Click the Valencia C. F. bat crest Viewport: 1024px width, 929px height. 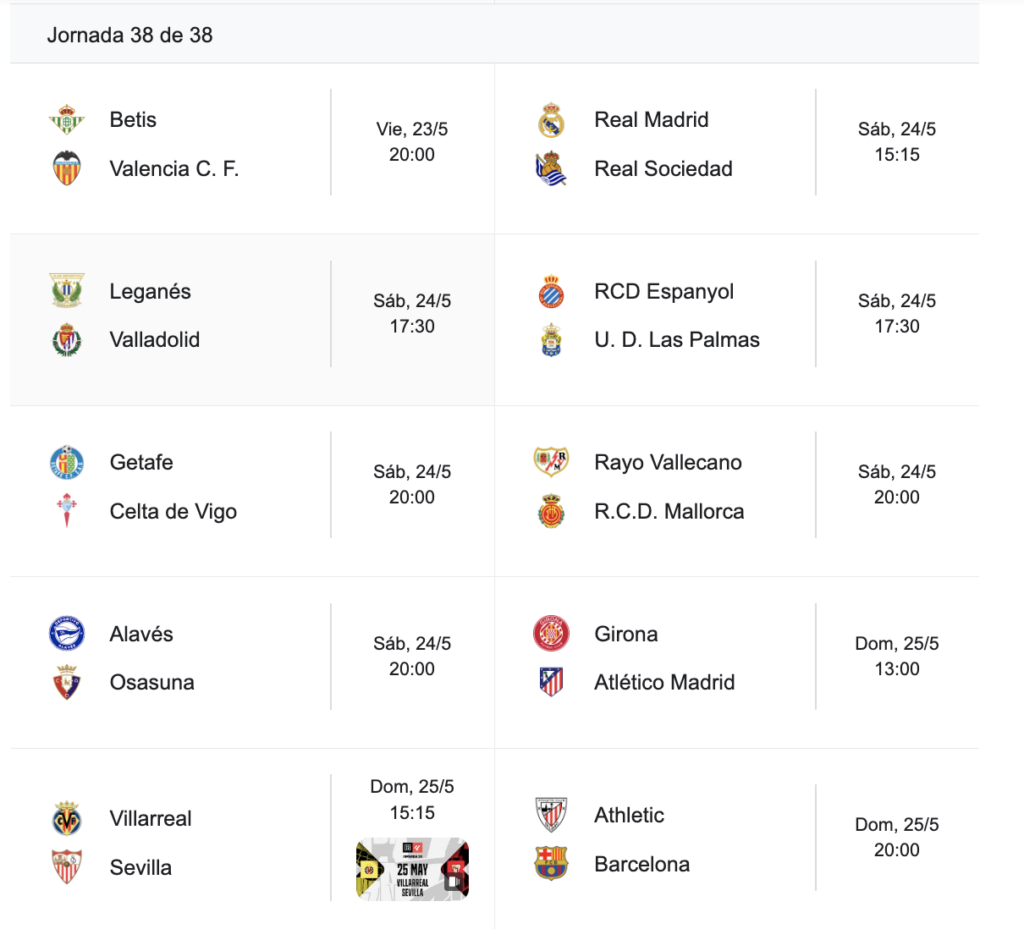point(67,168)
